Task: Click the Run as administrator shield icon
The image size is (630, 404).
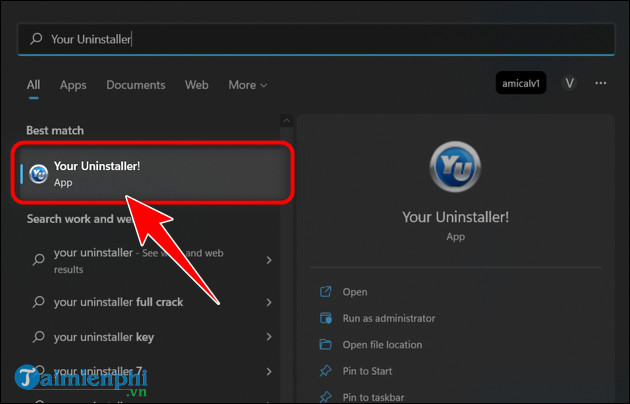Action: coord(325,318)
